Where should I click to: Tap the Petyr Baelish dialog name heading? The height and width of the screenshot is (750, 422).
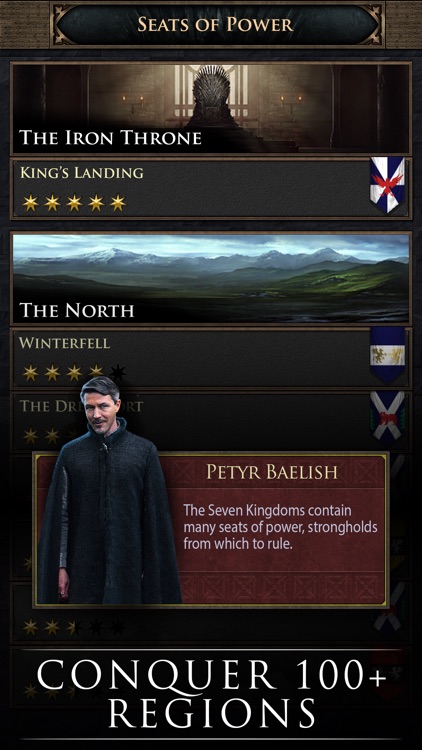pos(272,472)
